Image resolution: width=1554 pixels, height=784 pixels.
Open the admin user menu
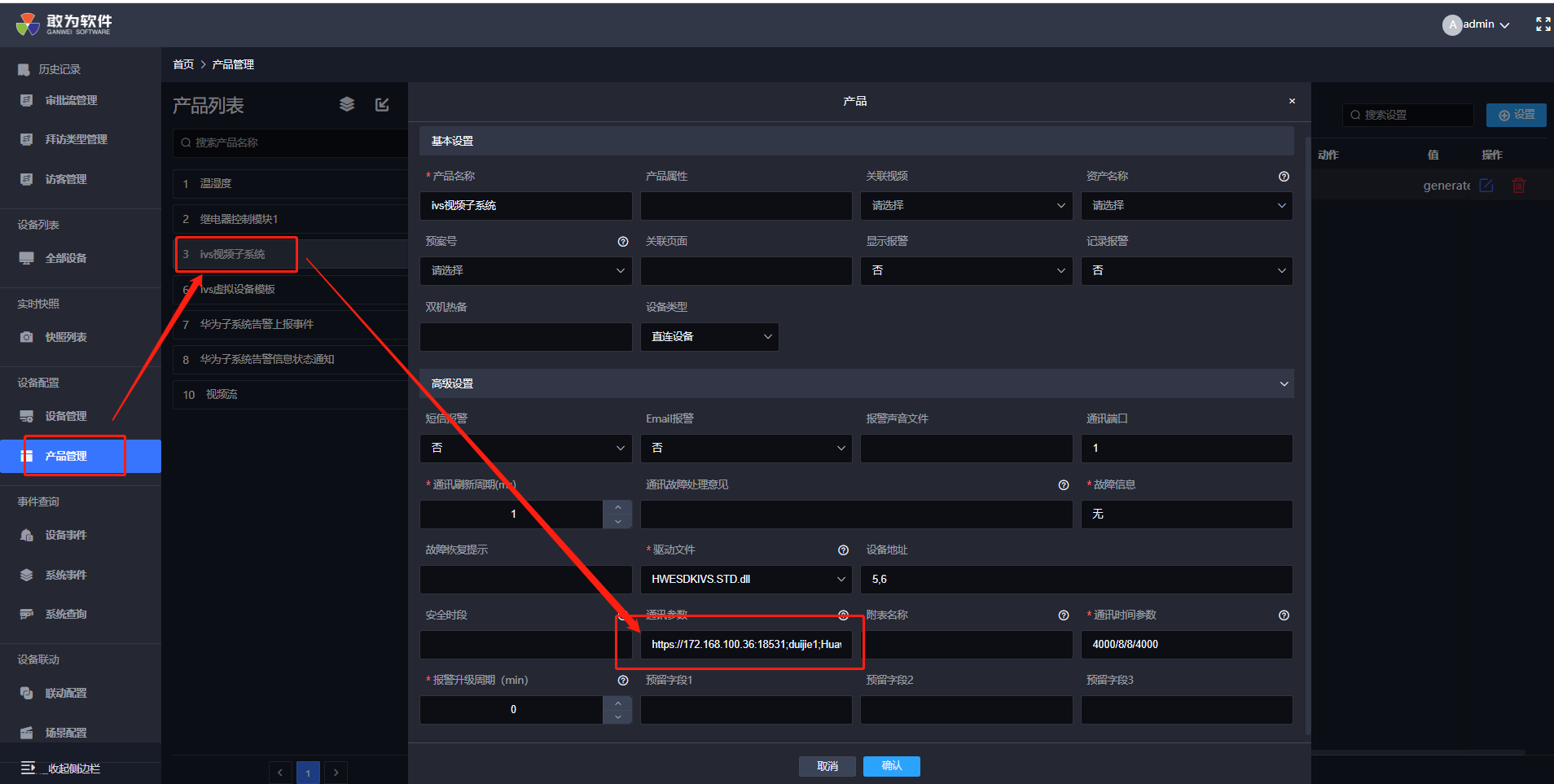click(x=1478, y=24)
